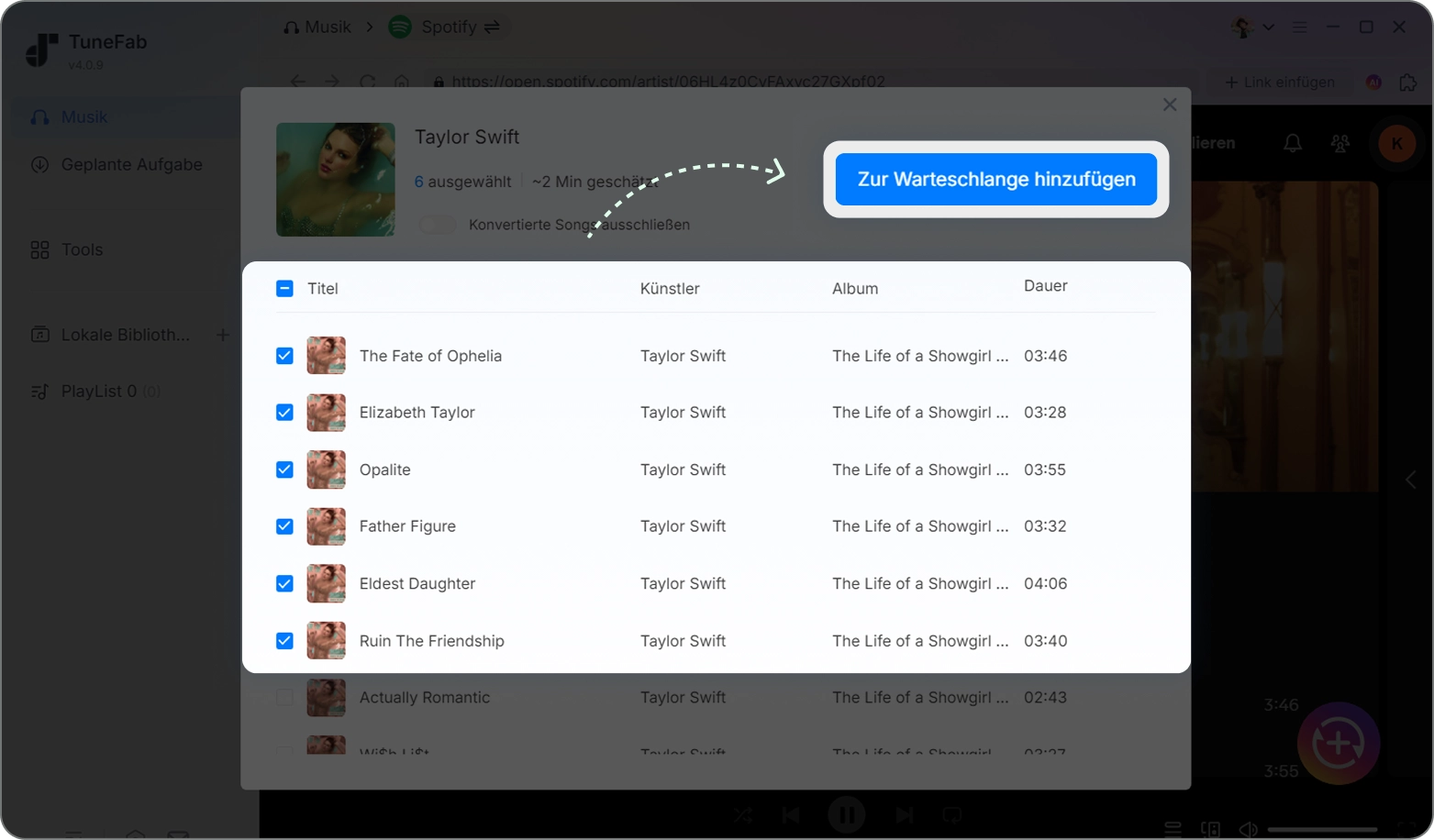This screenshot has height=840, width=1434.
Task: Open the hamburger menu in title bar
Action: tap(1299, 28)
